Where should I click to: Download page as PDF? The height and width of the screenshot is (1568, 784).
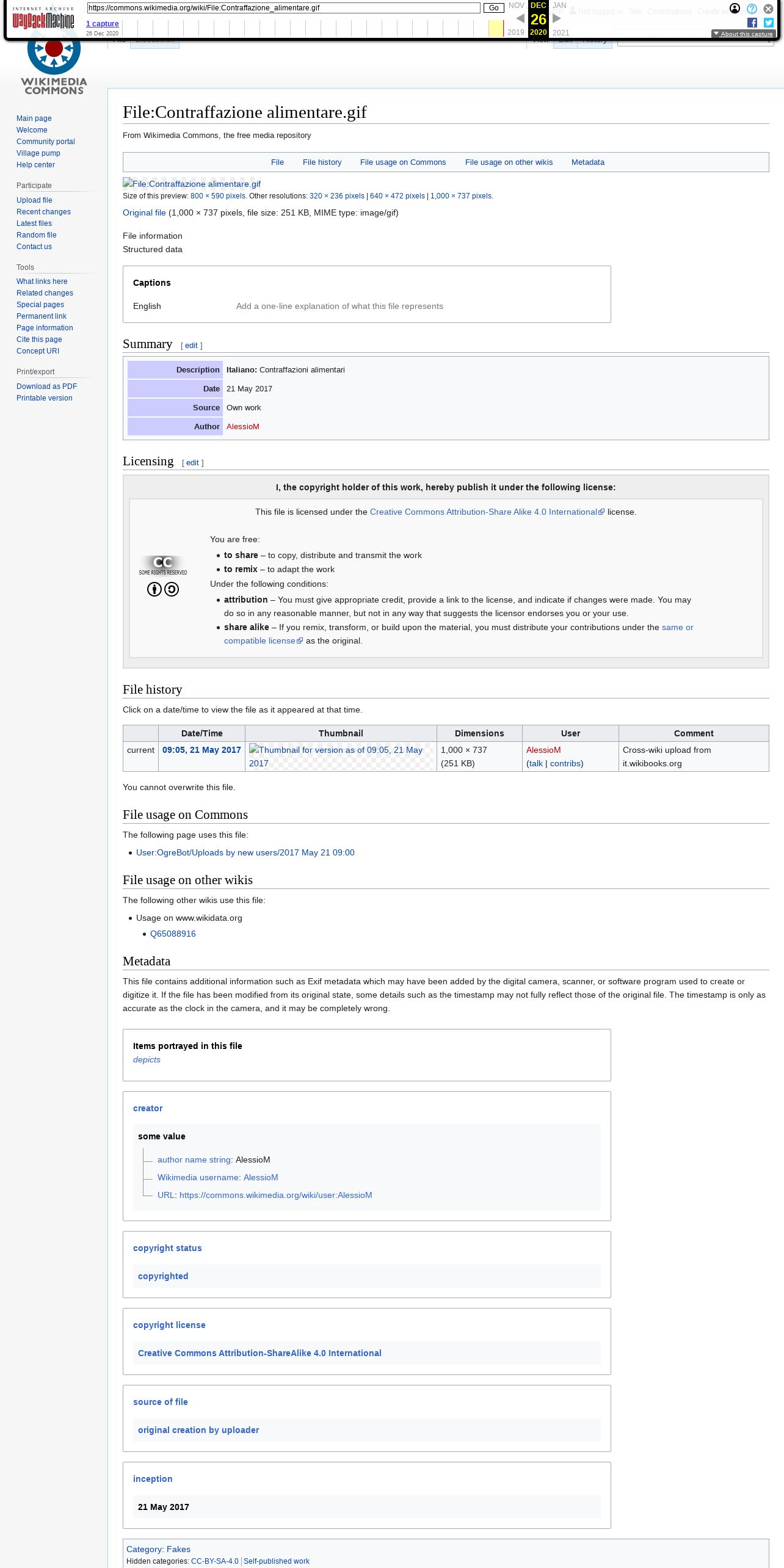pyautogui.click(x=47, y=387)
